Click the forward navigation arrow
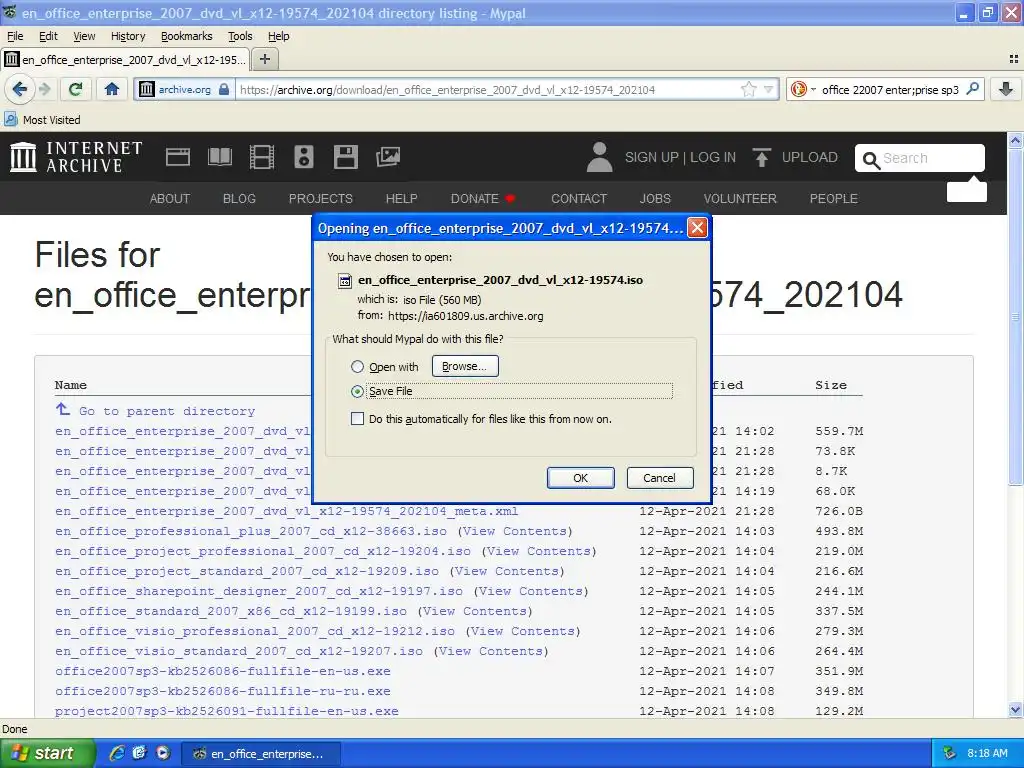 click(45, 89)
